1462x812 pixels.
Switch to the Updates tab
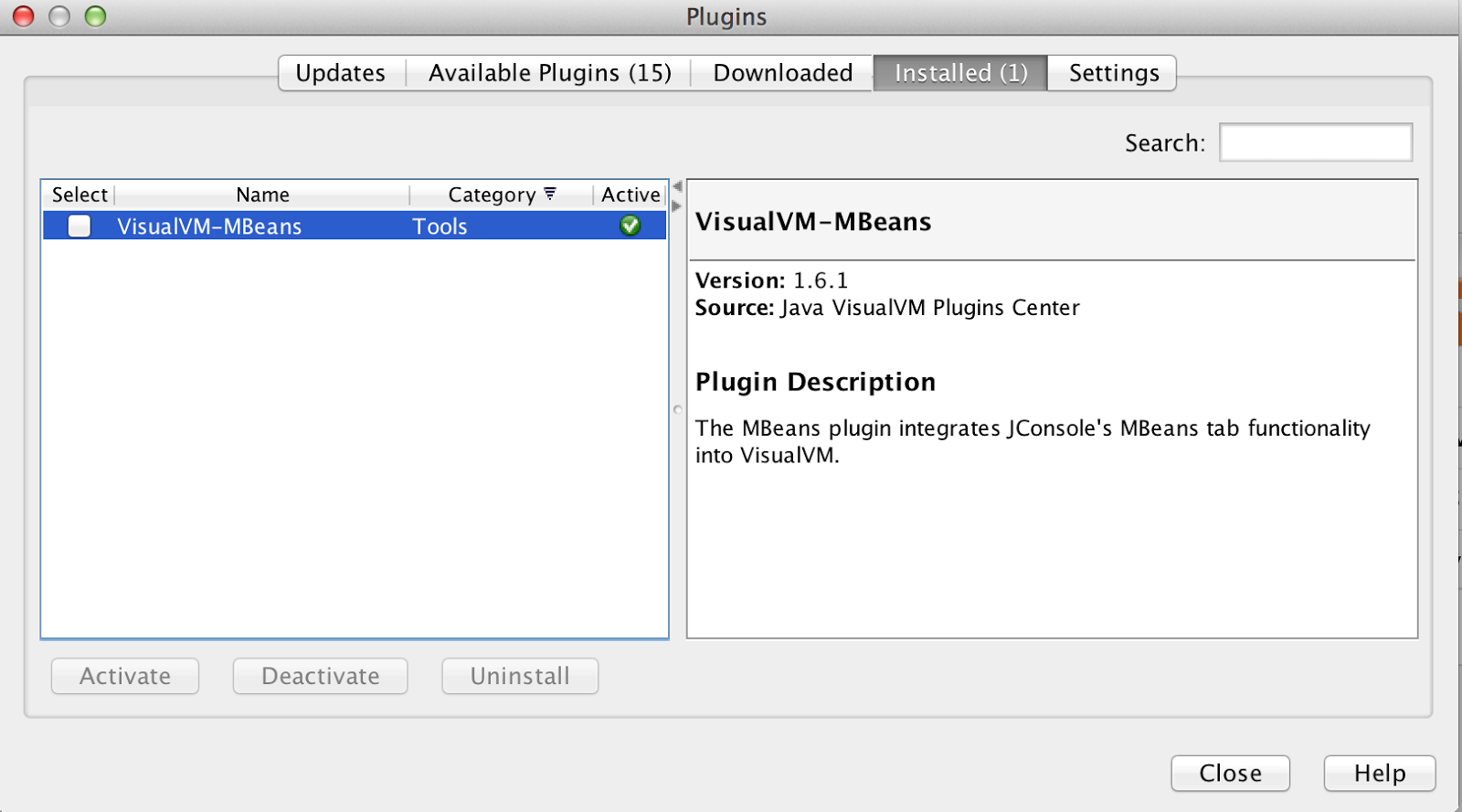[341, 73]
